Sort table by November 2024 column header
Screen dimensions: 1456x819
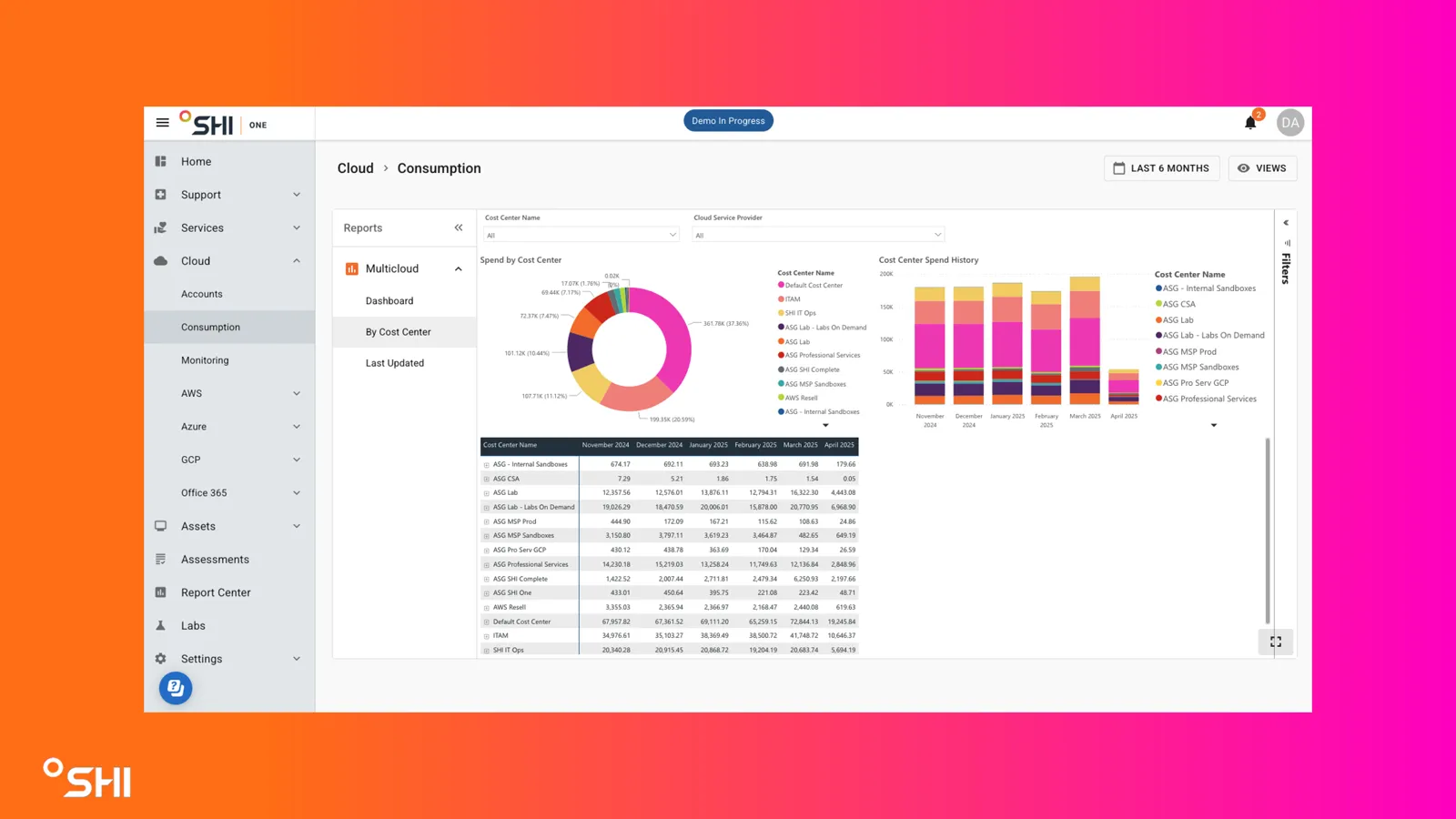(x=605, y=445)
